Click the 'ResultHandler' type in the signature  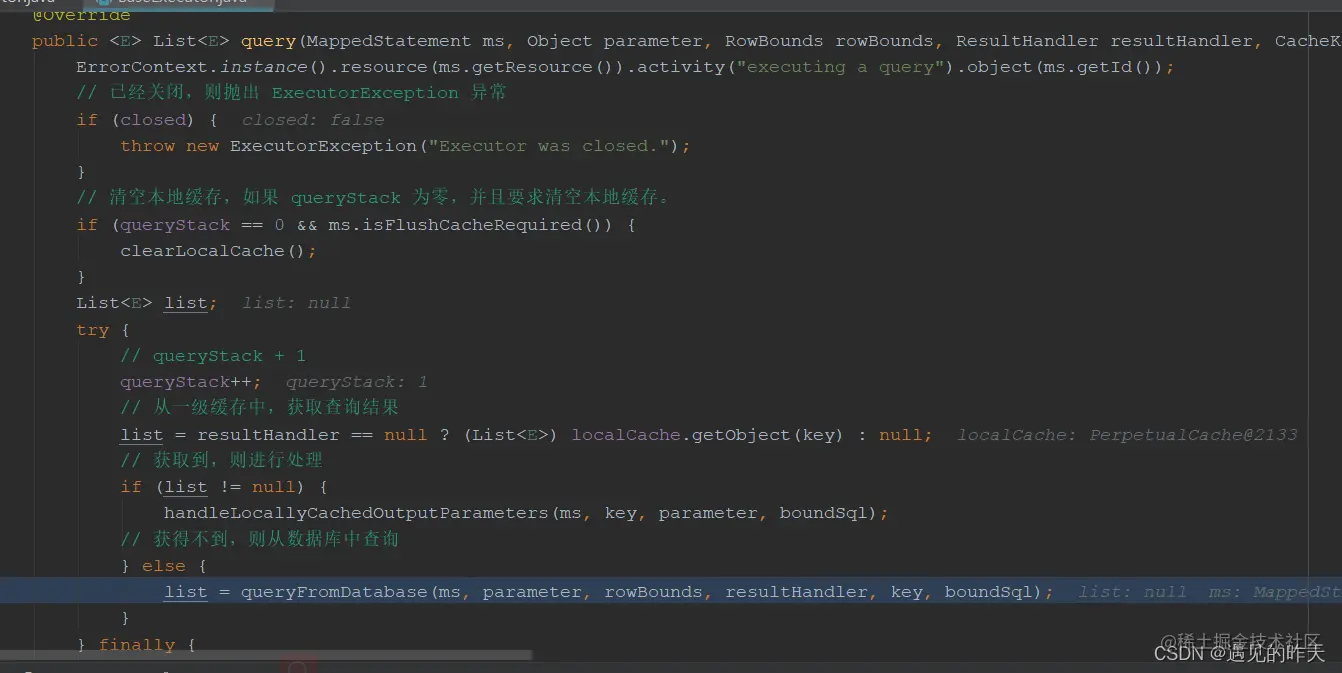[x=1026, y=41]
